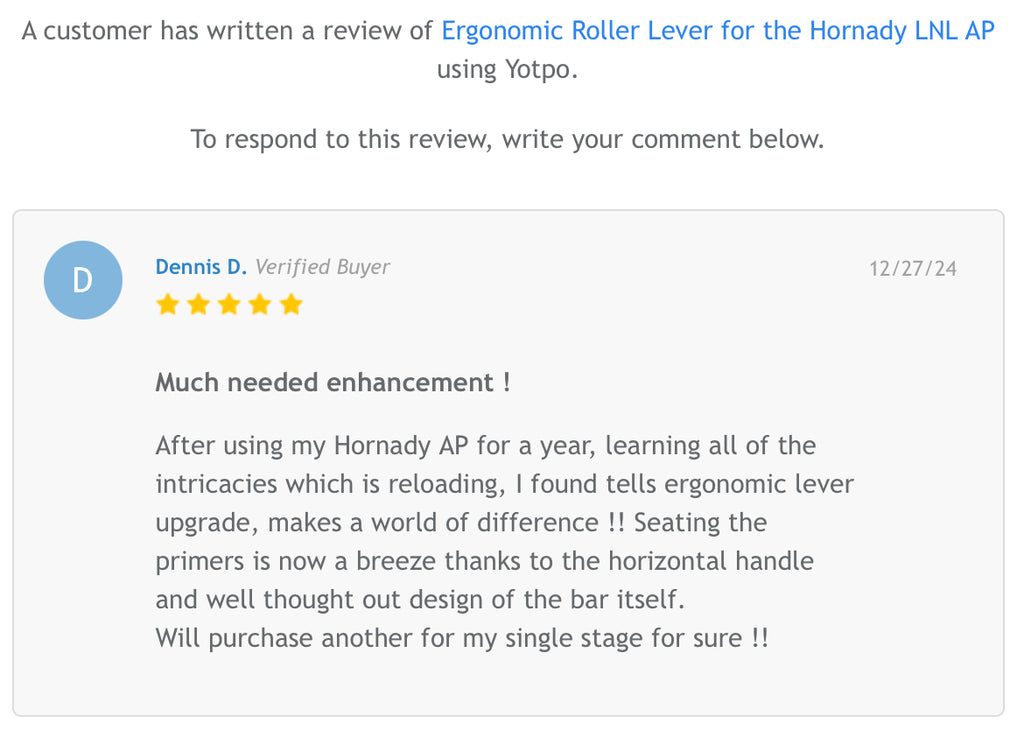Click the text A customer has written

coord(227,30)
